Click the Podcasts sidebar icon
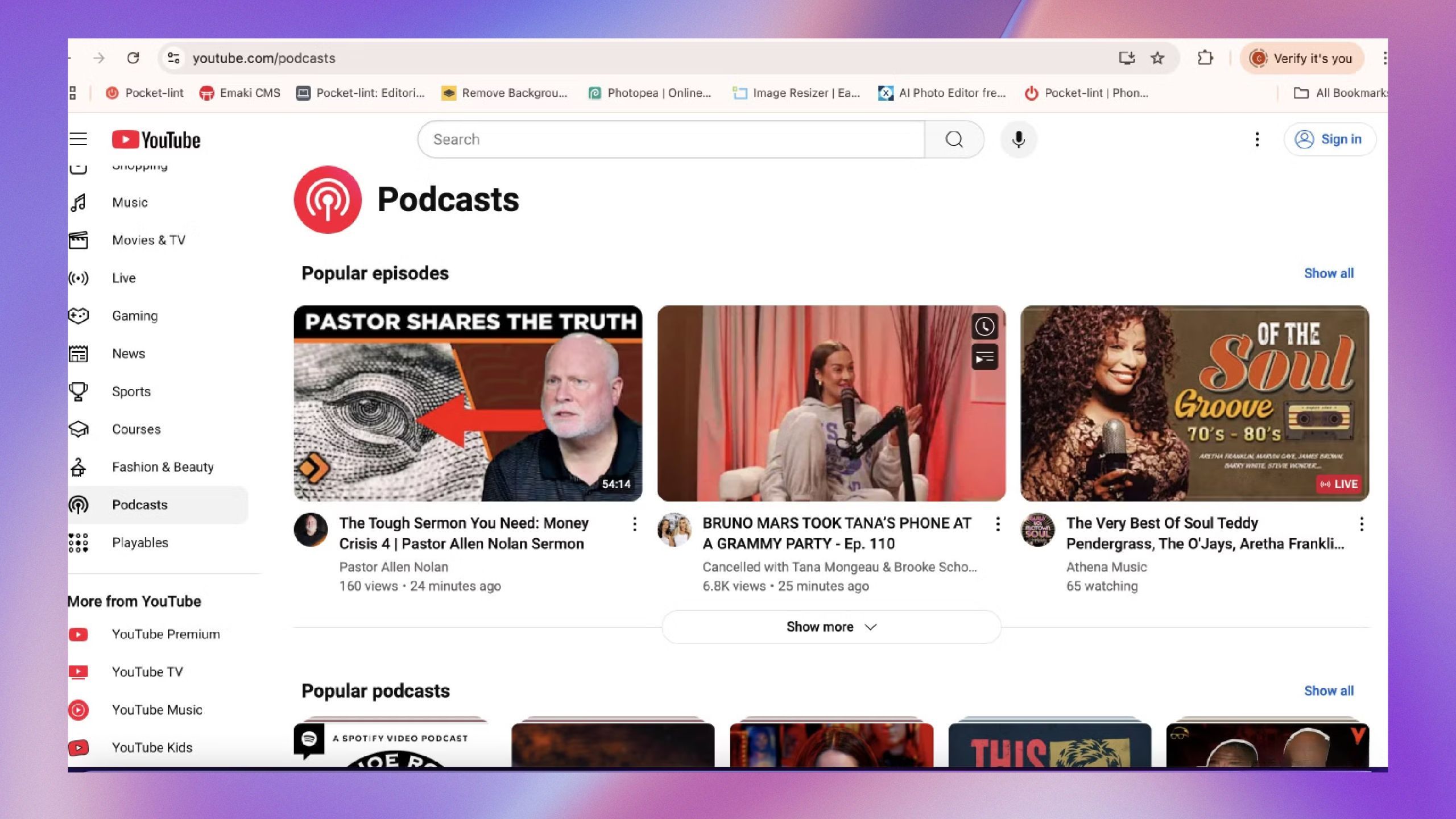 pos(79,504)
